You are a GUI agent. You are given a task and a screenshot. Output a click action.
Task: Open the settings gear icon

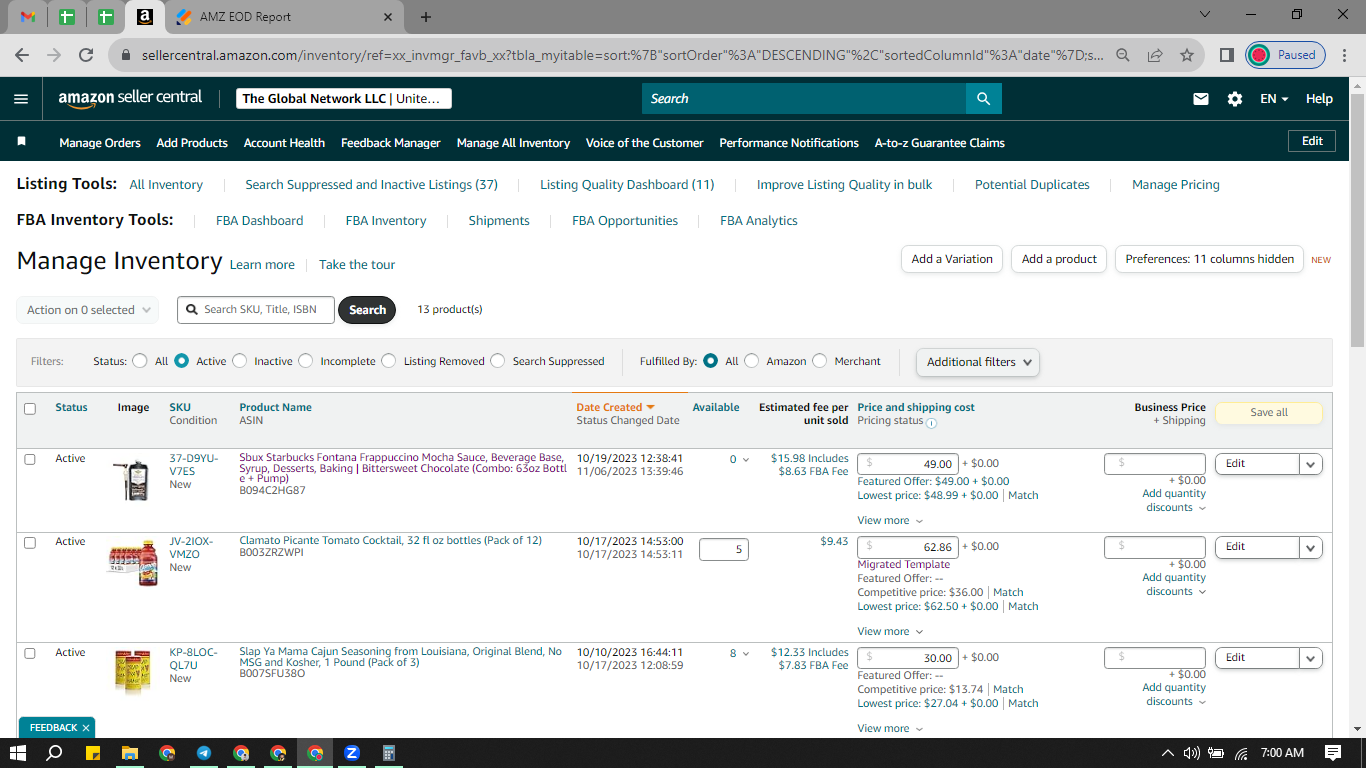click(x=1235, y=99)
